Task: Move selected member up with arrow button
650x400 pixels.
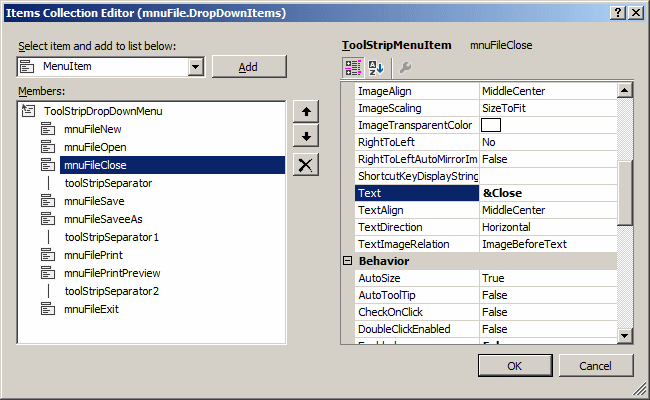Action: coord(306,112)
